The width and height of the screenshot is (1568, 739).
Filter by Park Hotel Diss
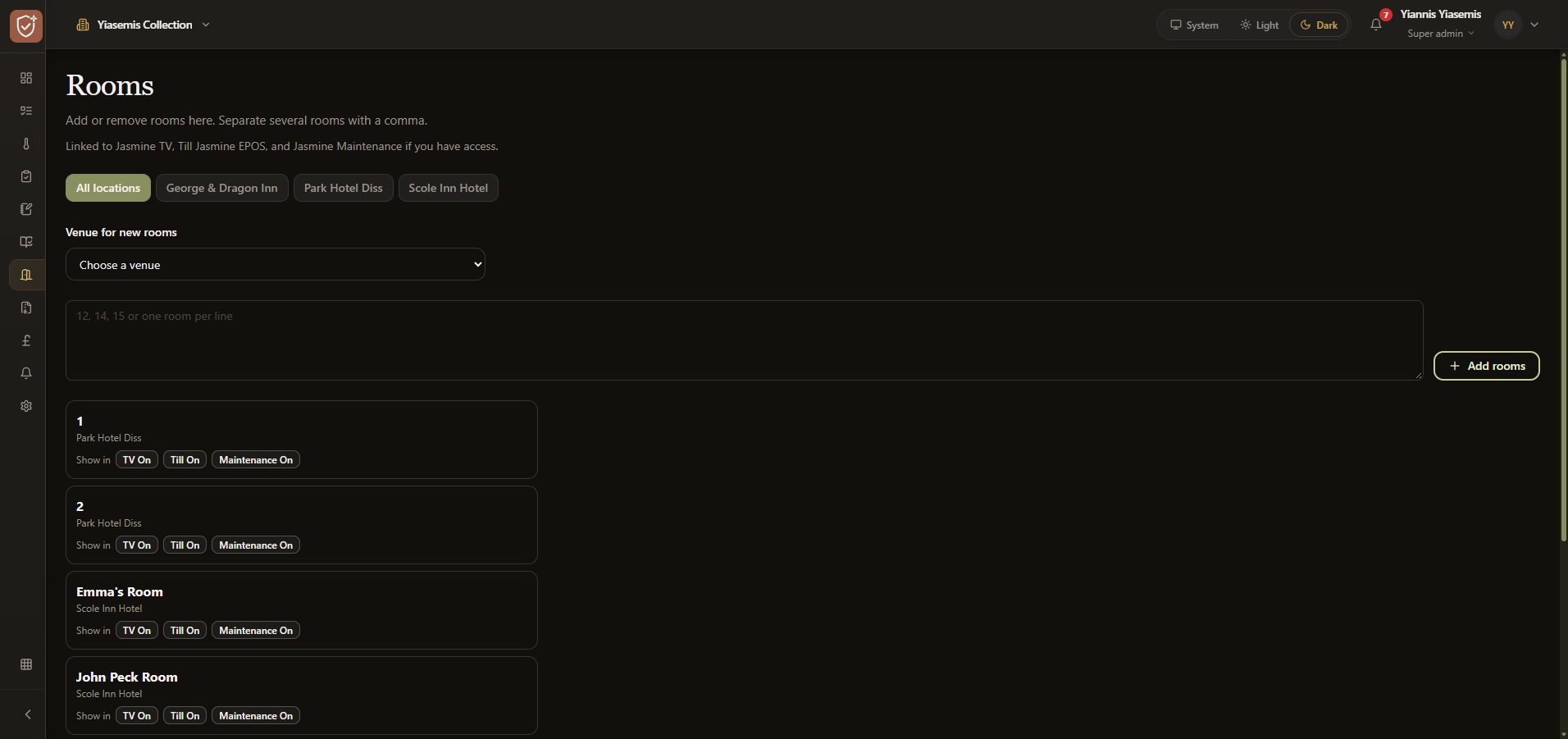pyautogui.click(x=344, y=188)
